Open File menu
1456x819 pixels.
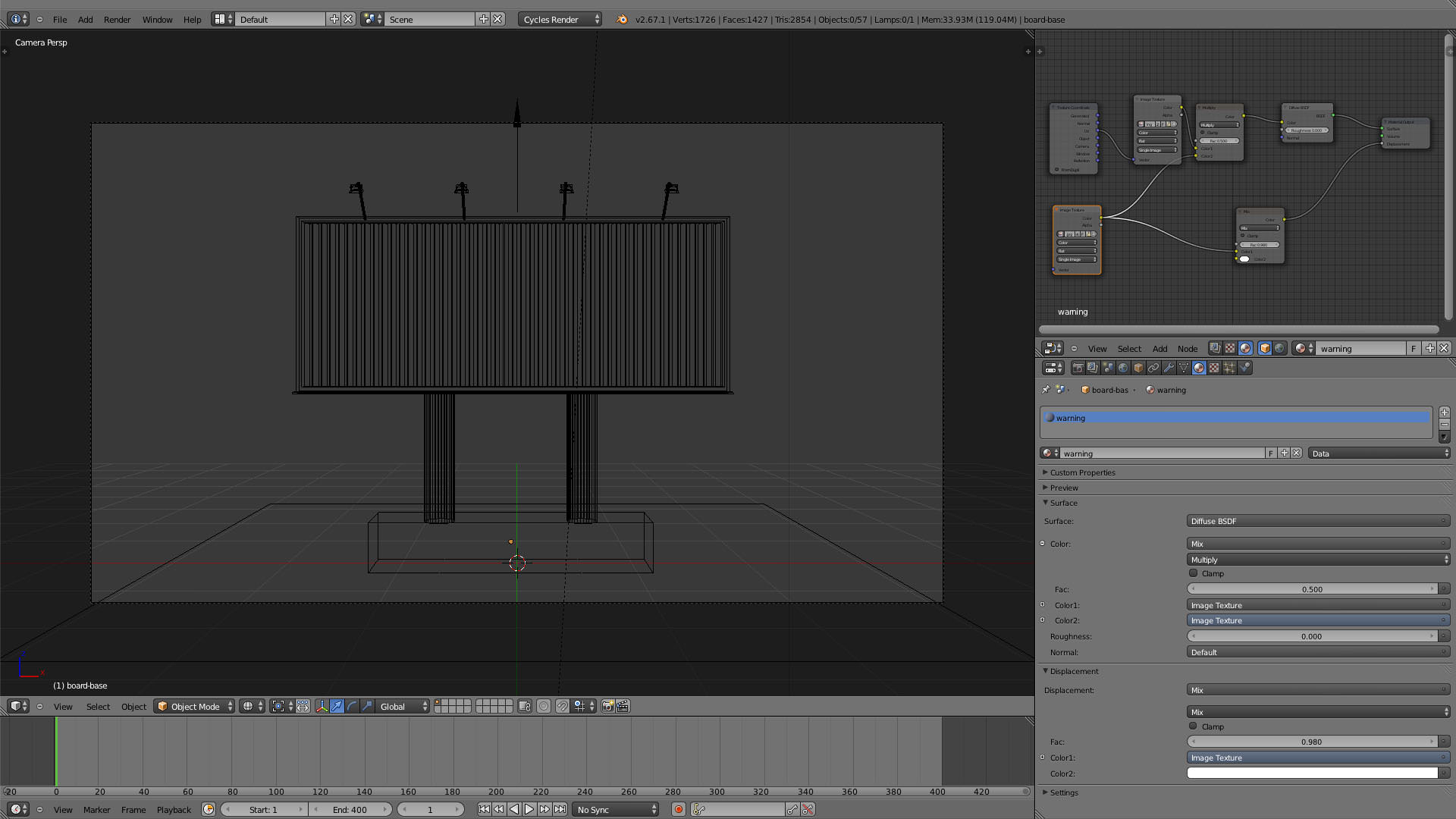pos(60,19)
